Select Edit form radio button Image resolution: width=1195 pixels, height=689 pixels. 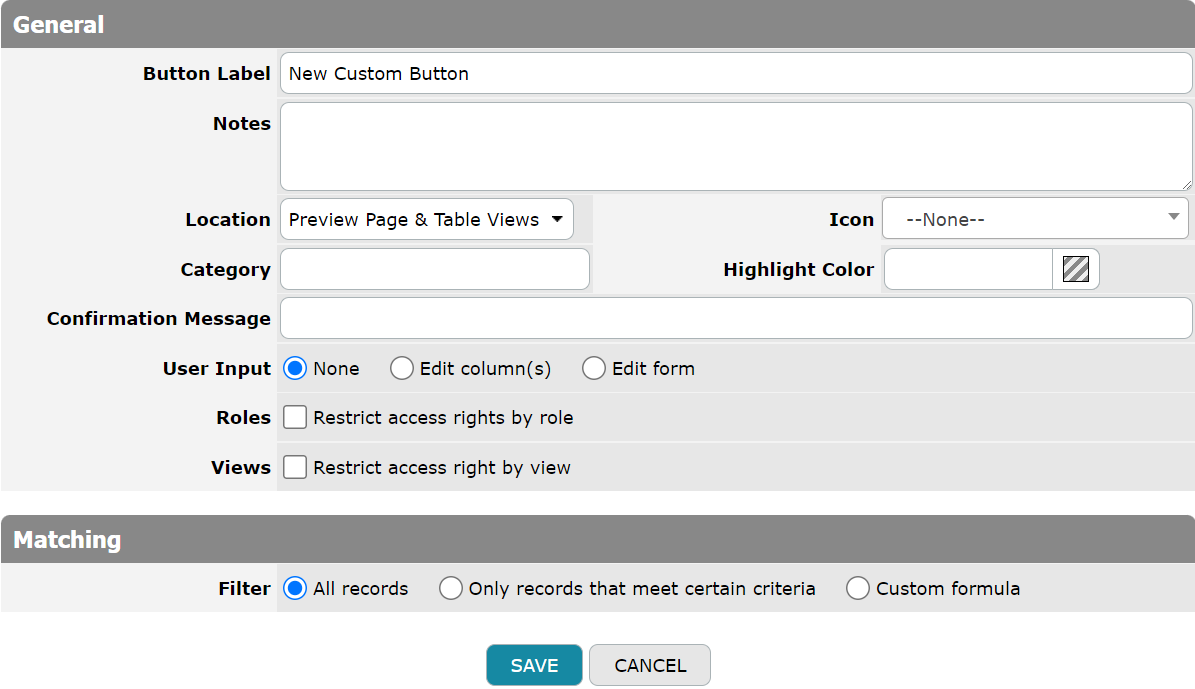[x=594, y=369]
